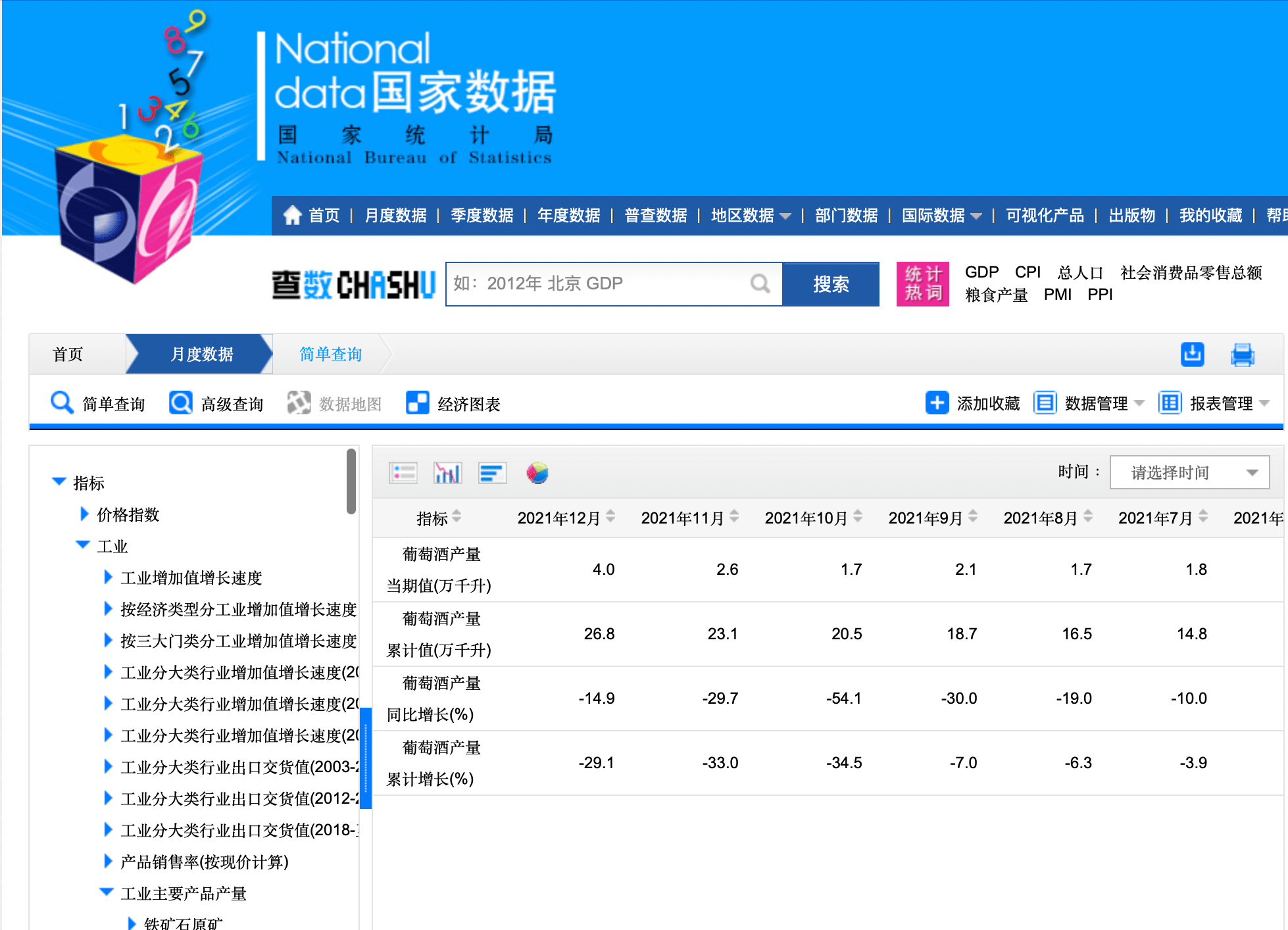Click the download icon near breadcrumb bar

coord(1192,355)
